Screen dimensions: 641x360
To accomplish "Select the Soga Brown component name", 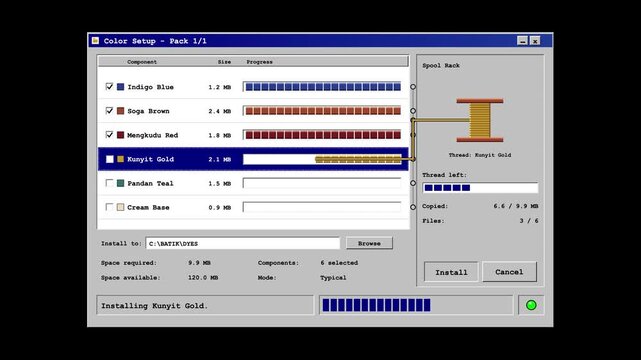I will (x=148, y=111).
